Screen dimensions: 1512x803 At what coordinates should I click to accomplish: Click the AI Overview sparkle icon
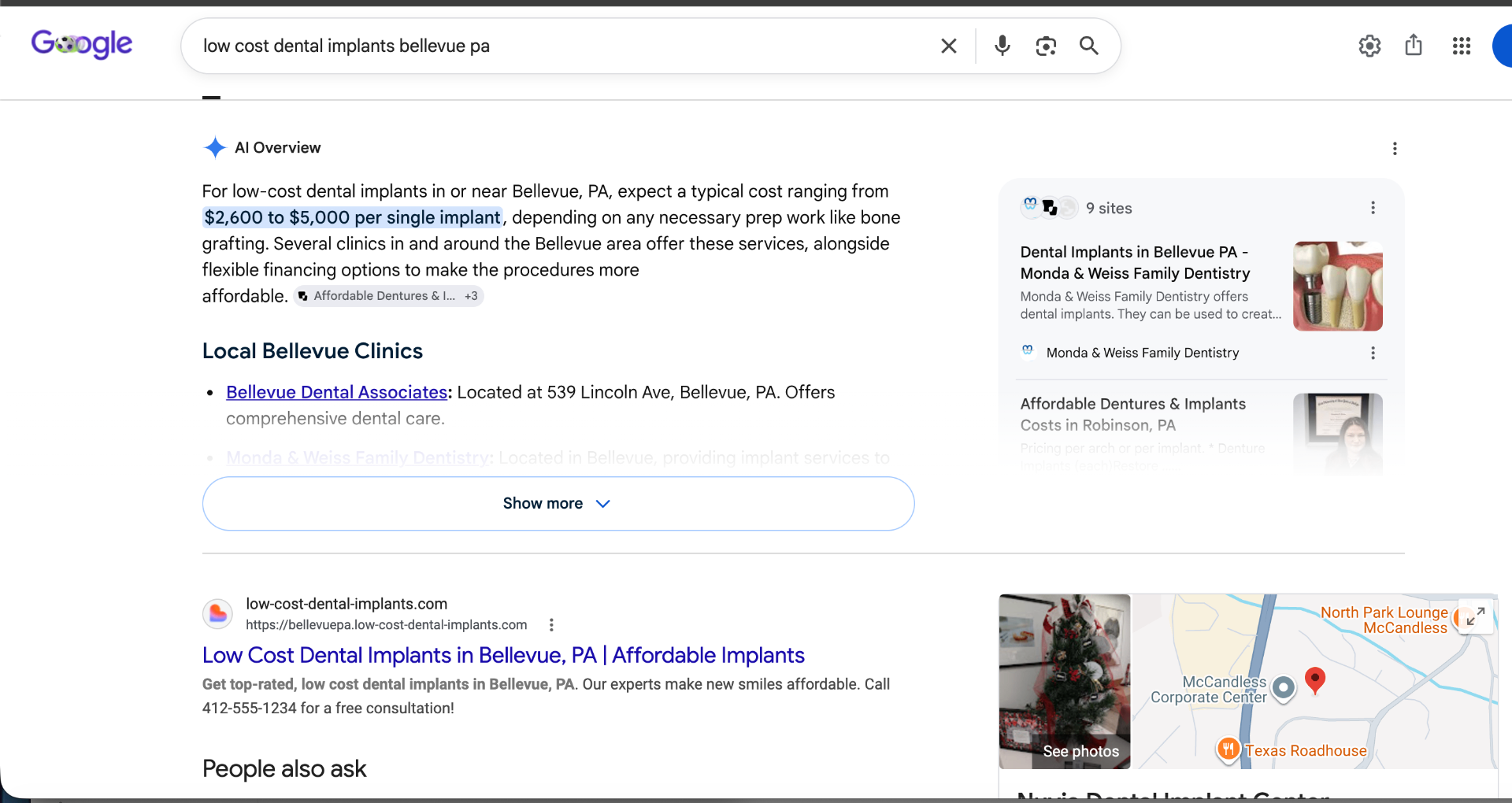215,147
